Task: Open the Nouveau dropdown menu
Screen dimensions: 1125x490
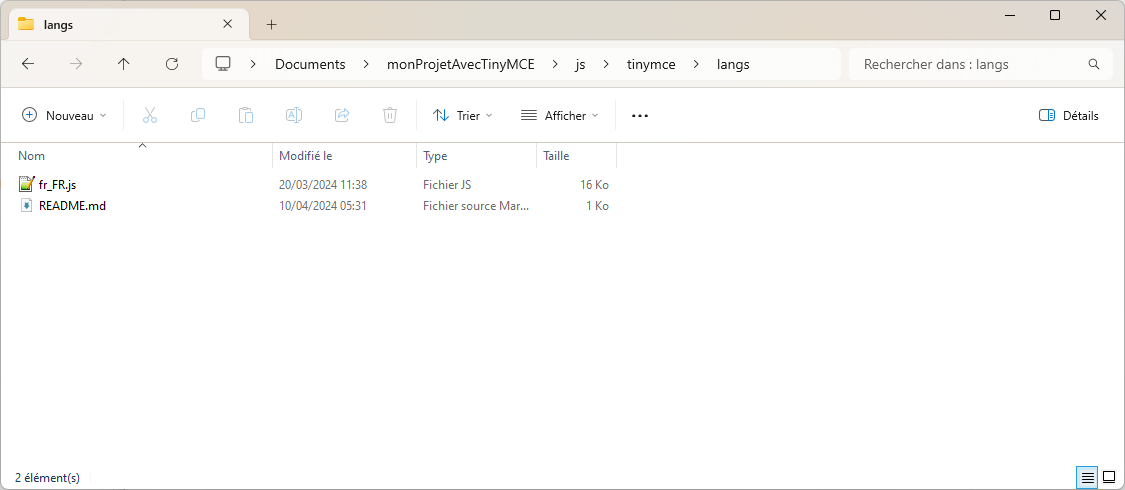Action: pos(64,116)
